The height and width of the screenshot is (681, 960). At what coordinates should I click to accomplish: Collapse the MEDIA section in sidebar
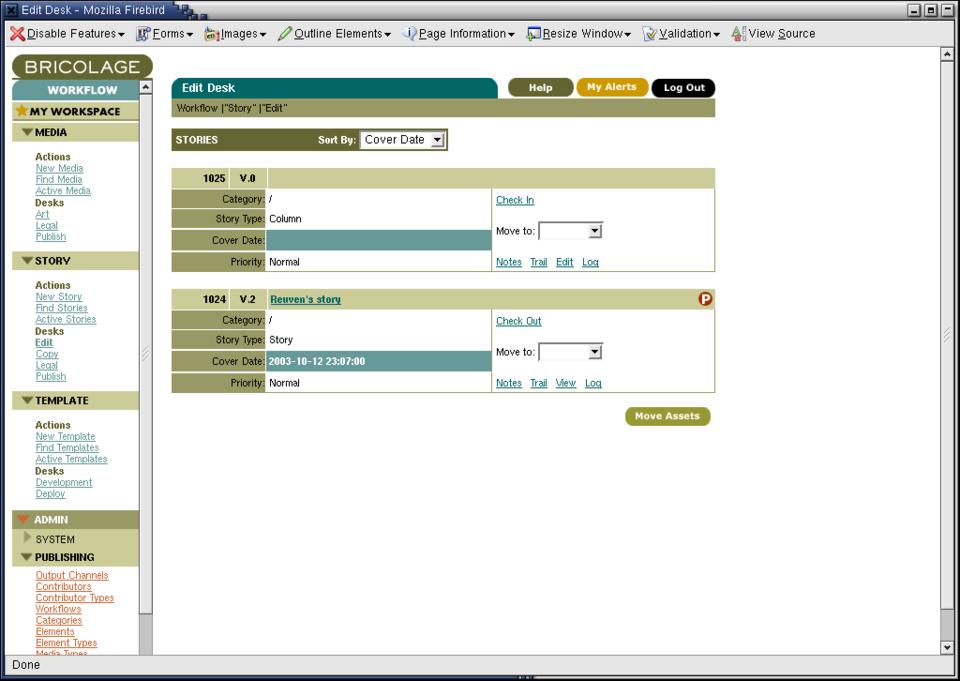click(x=27, y=132)
